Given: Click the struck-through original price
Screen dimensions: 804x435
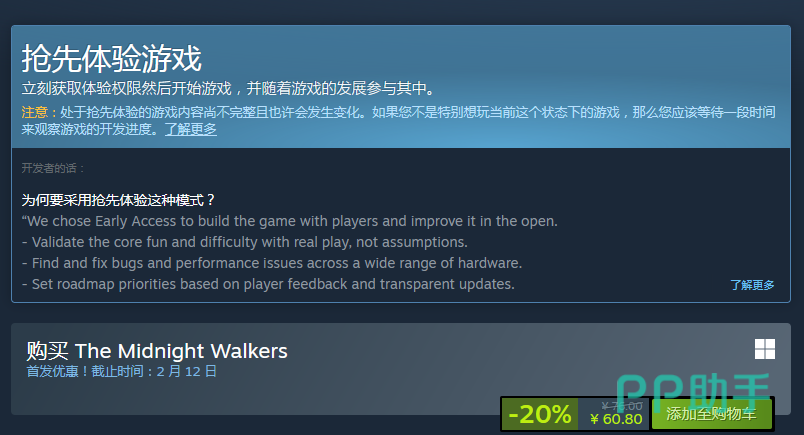Looking at the screenshot, I should point(622,406).
